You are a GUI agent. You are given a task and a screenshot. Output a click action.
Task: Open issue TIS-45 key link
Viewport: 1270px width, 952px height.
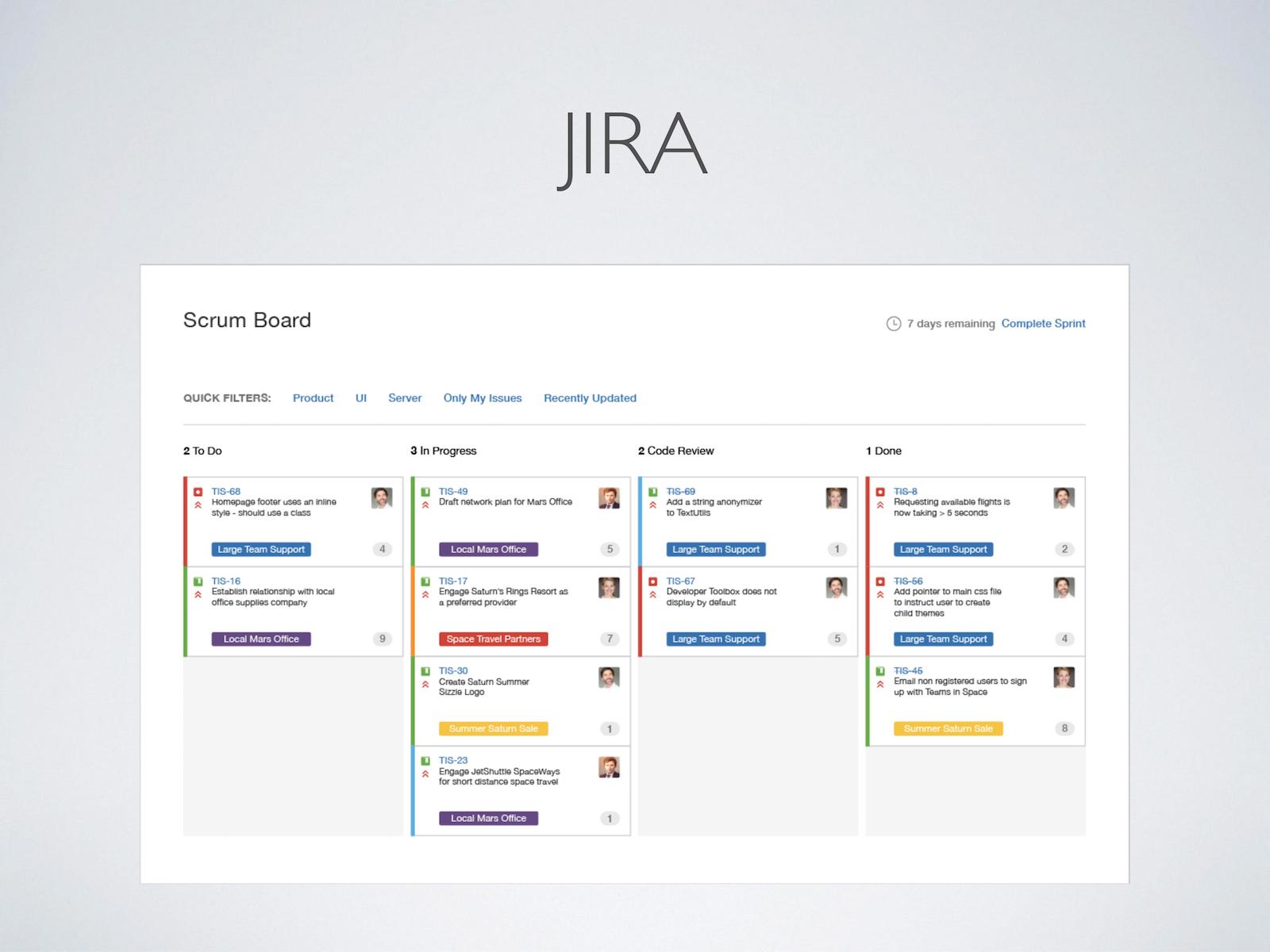pyautogui.click(x=908, y=671)
